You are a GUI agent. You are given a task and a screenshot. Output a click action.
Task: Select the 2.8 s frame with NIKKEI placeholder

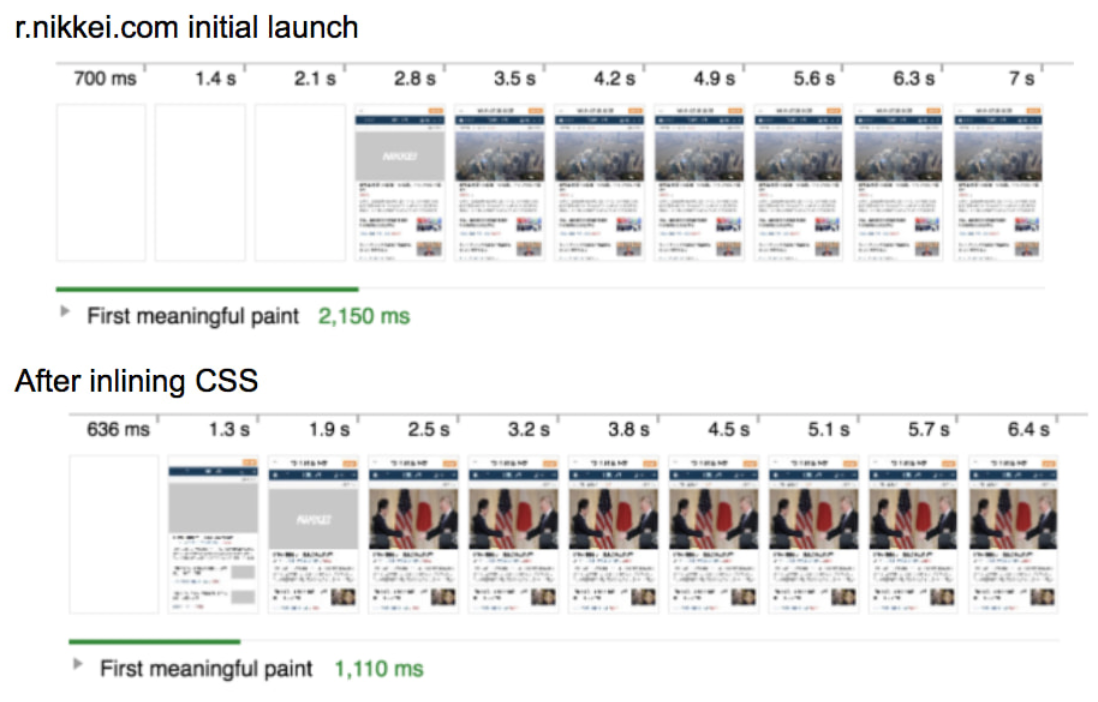click(x=400, y=182)
